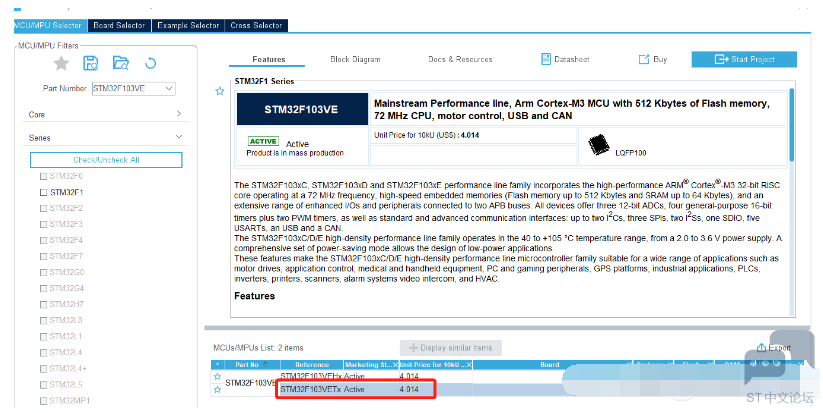The height and width of the screenshot is (413, 823).
Task: Toggle the STM32F4 series checkbox
Action: [44, 240]
